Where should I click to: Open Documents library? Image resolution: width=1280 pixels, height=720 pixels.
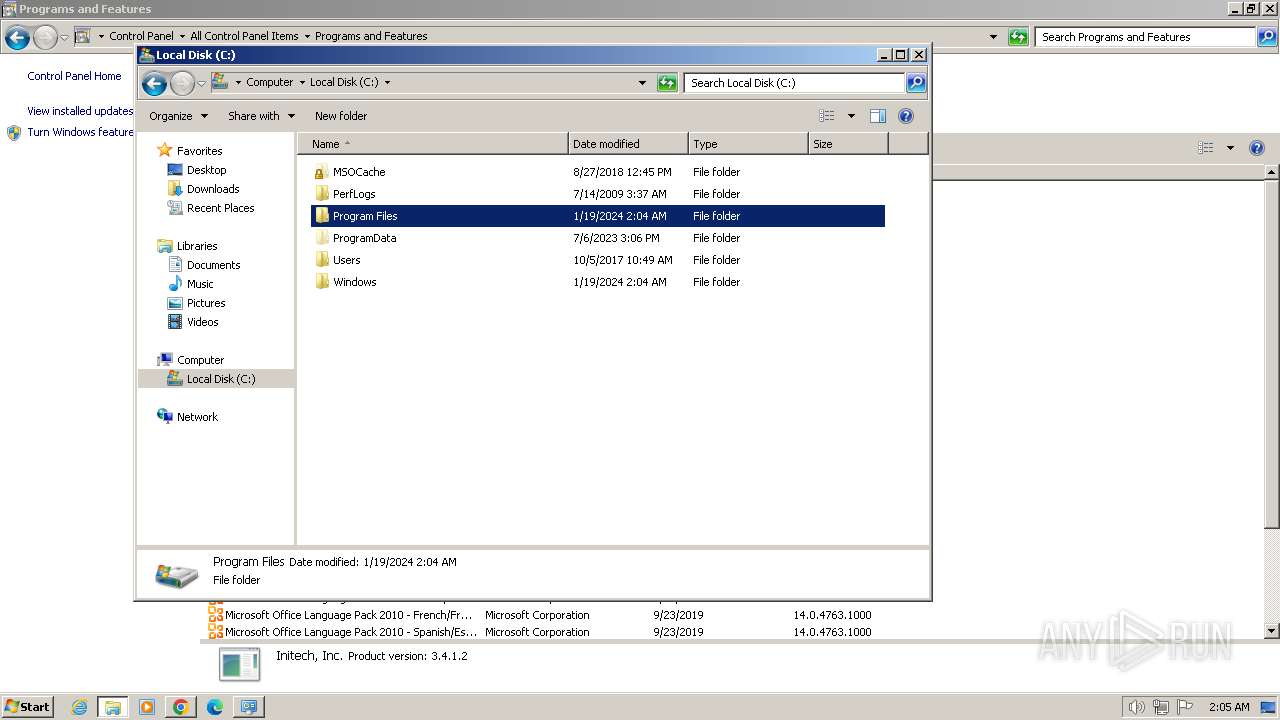(213, 265)
